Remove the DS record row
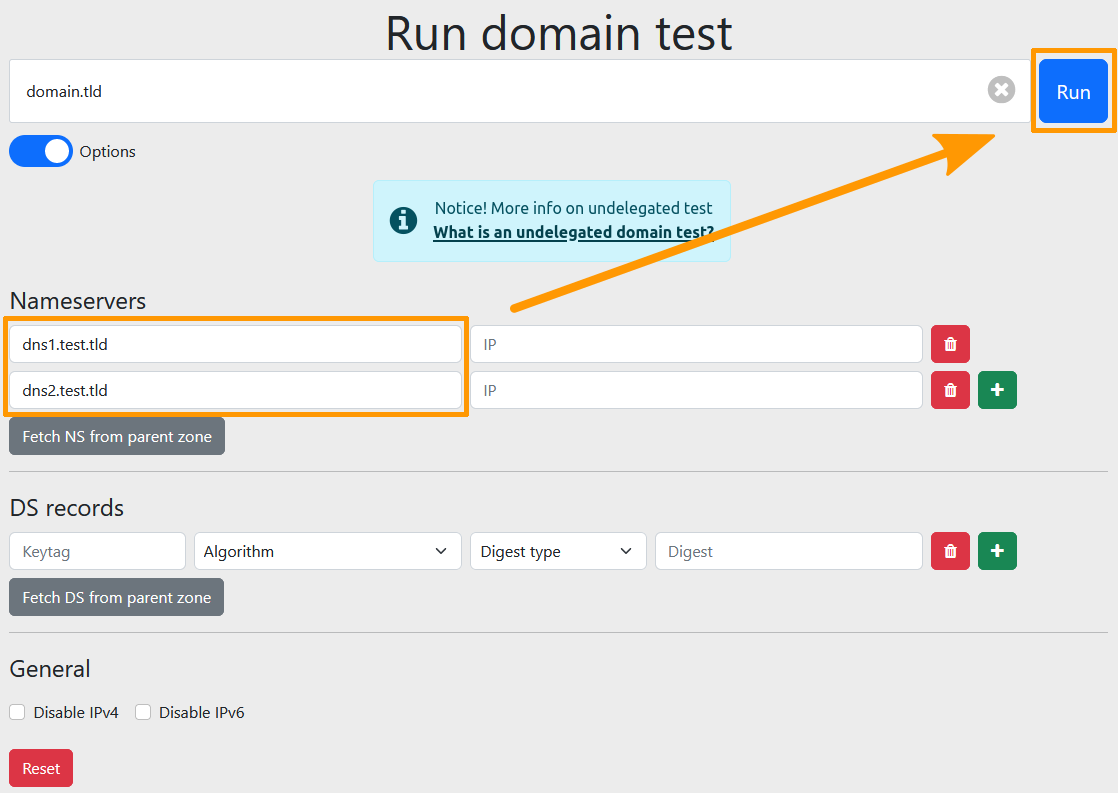The width and height of the screenshot is (1118, 793). (x=949, y=551)
